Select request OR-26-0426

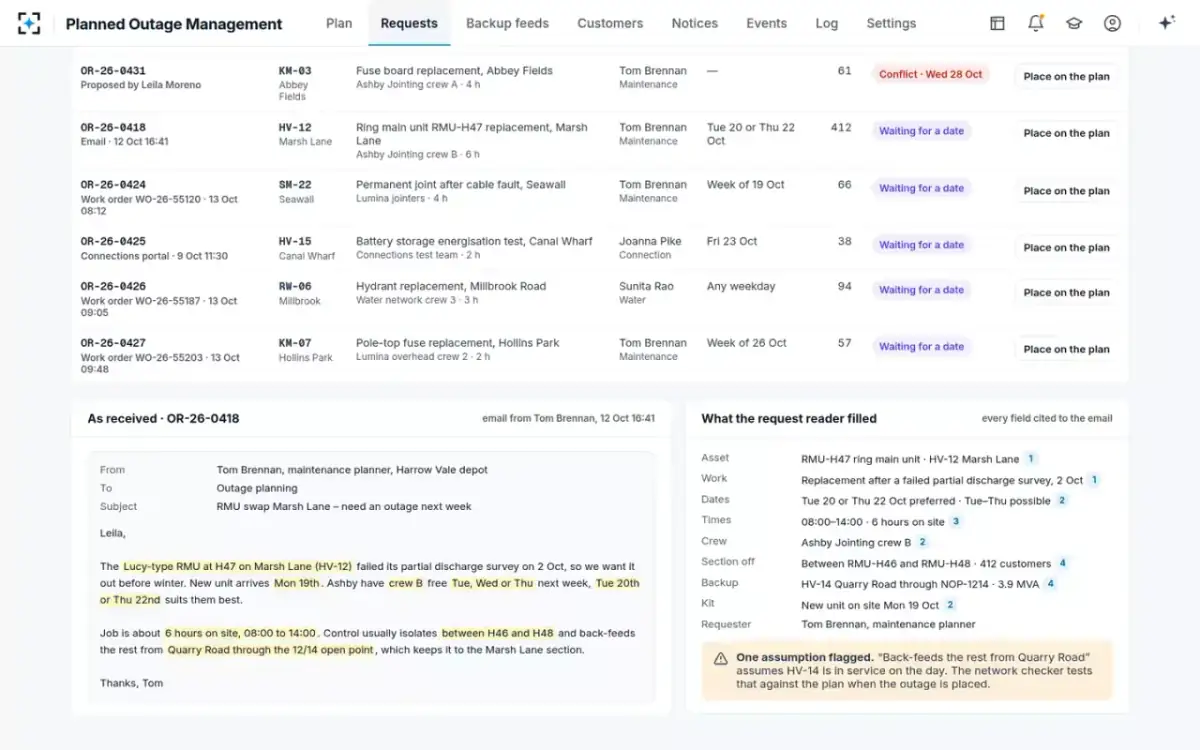coord(113,287)
